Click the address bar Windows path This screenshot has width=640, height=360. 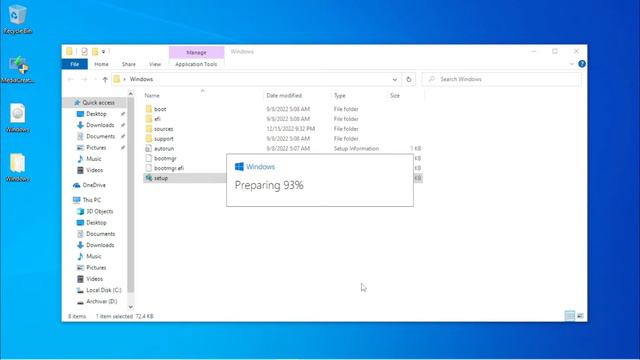pos(141,79)
